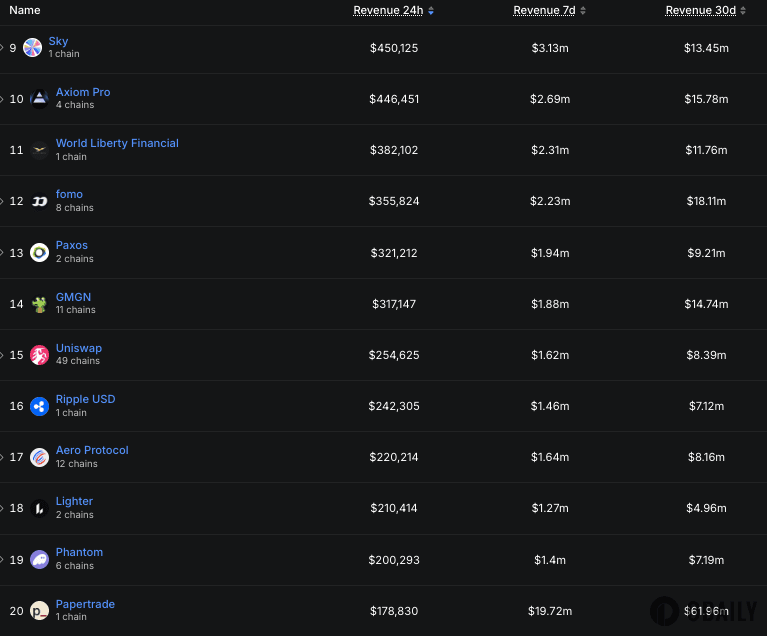Click Papertrade's 24h revenue $178,830
Screen dimensions: 767x636
click(x=394, y=611)
